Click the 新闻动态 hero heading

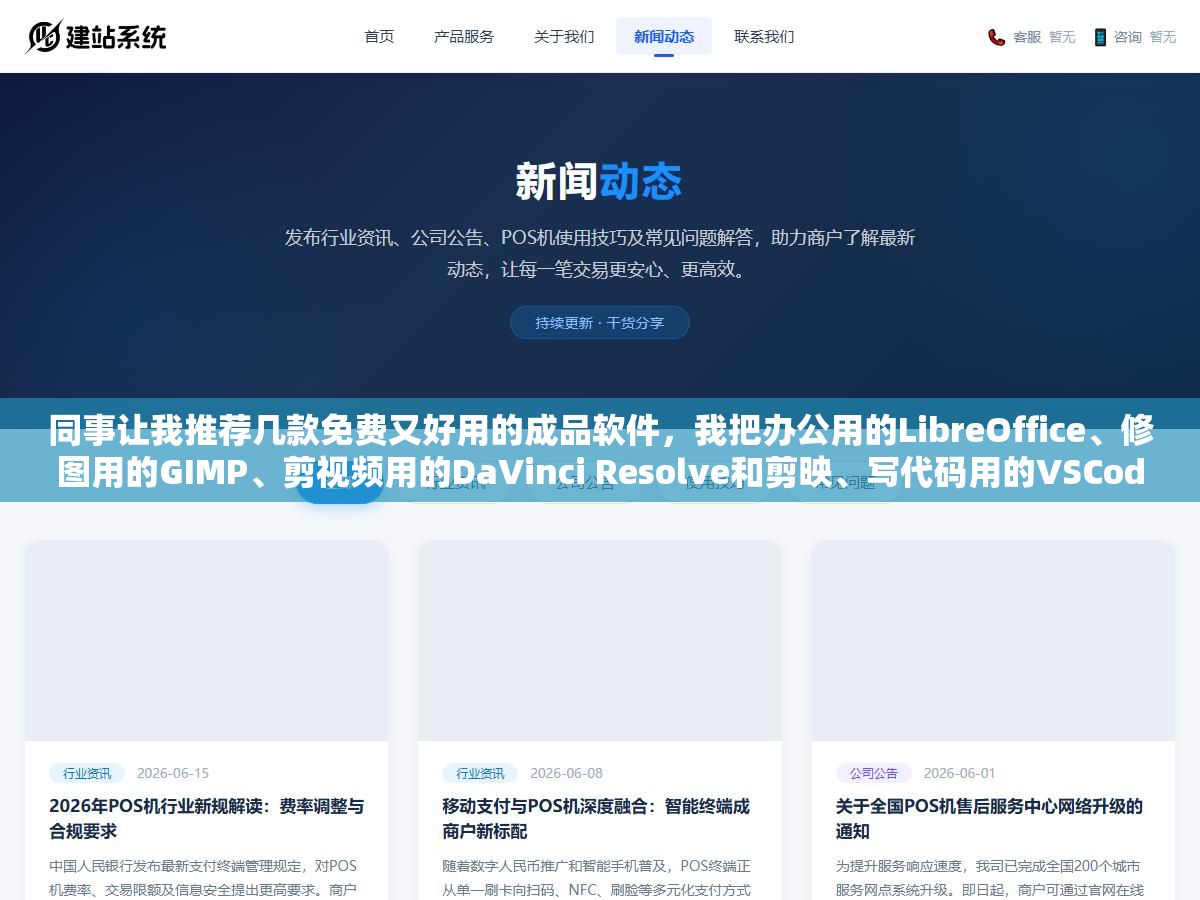[599, 182]
